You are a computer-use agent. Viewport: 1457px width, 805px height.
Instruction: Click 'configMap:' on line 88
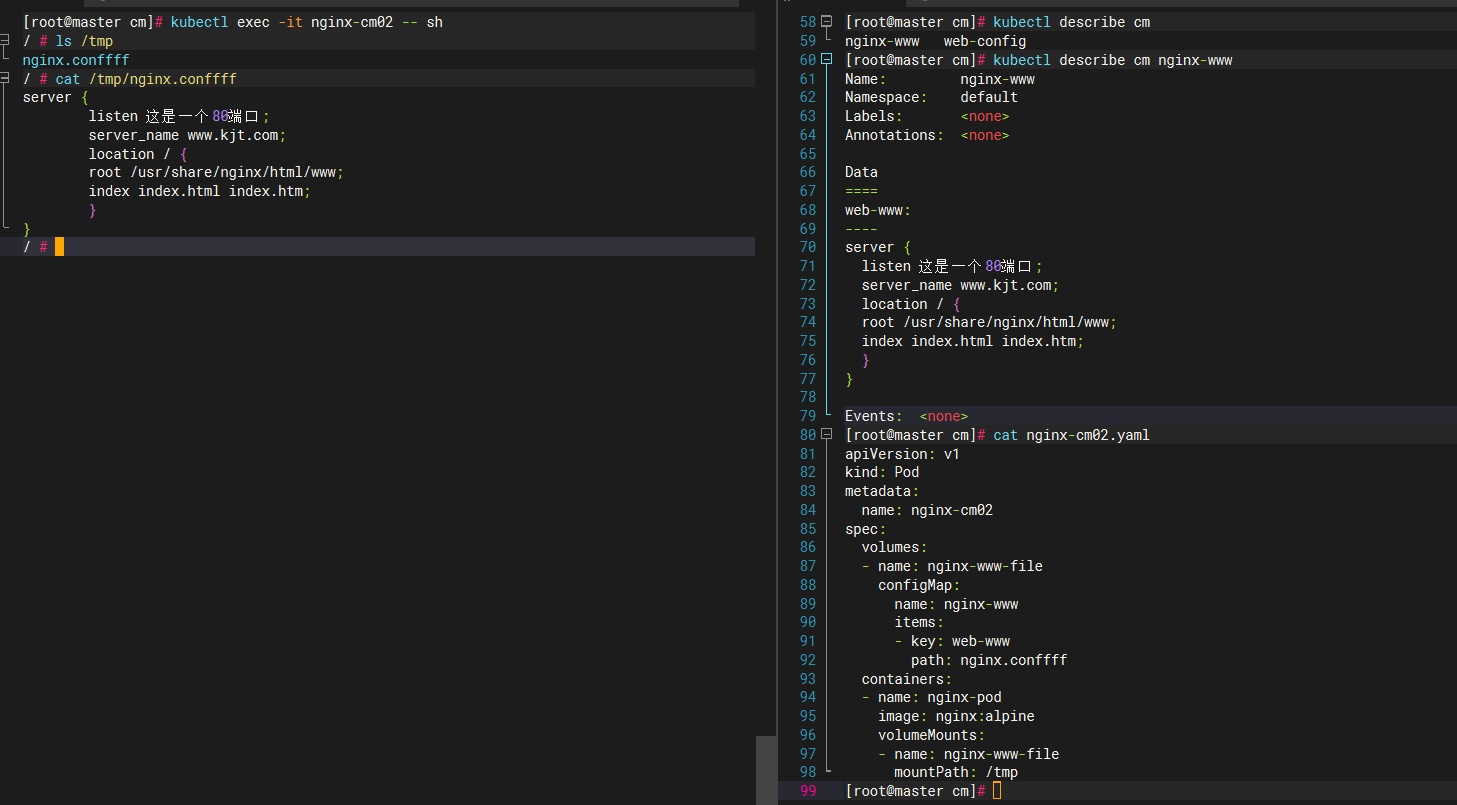tap(919, 585)
